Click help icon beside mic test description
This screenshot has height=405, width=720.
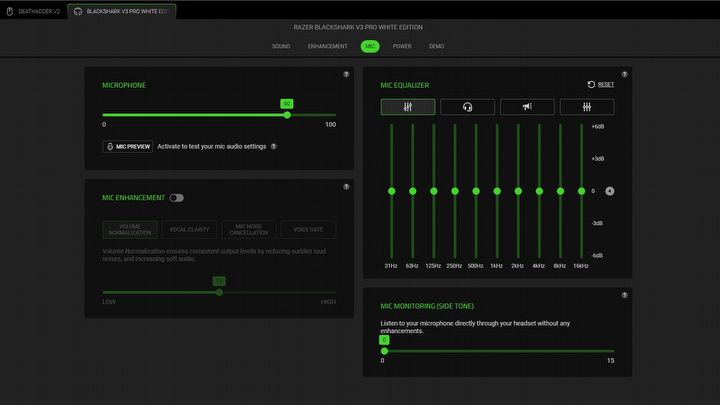click(x=274, y=146)
